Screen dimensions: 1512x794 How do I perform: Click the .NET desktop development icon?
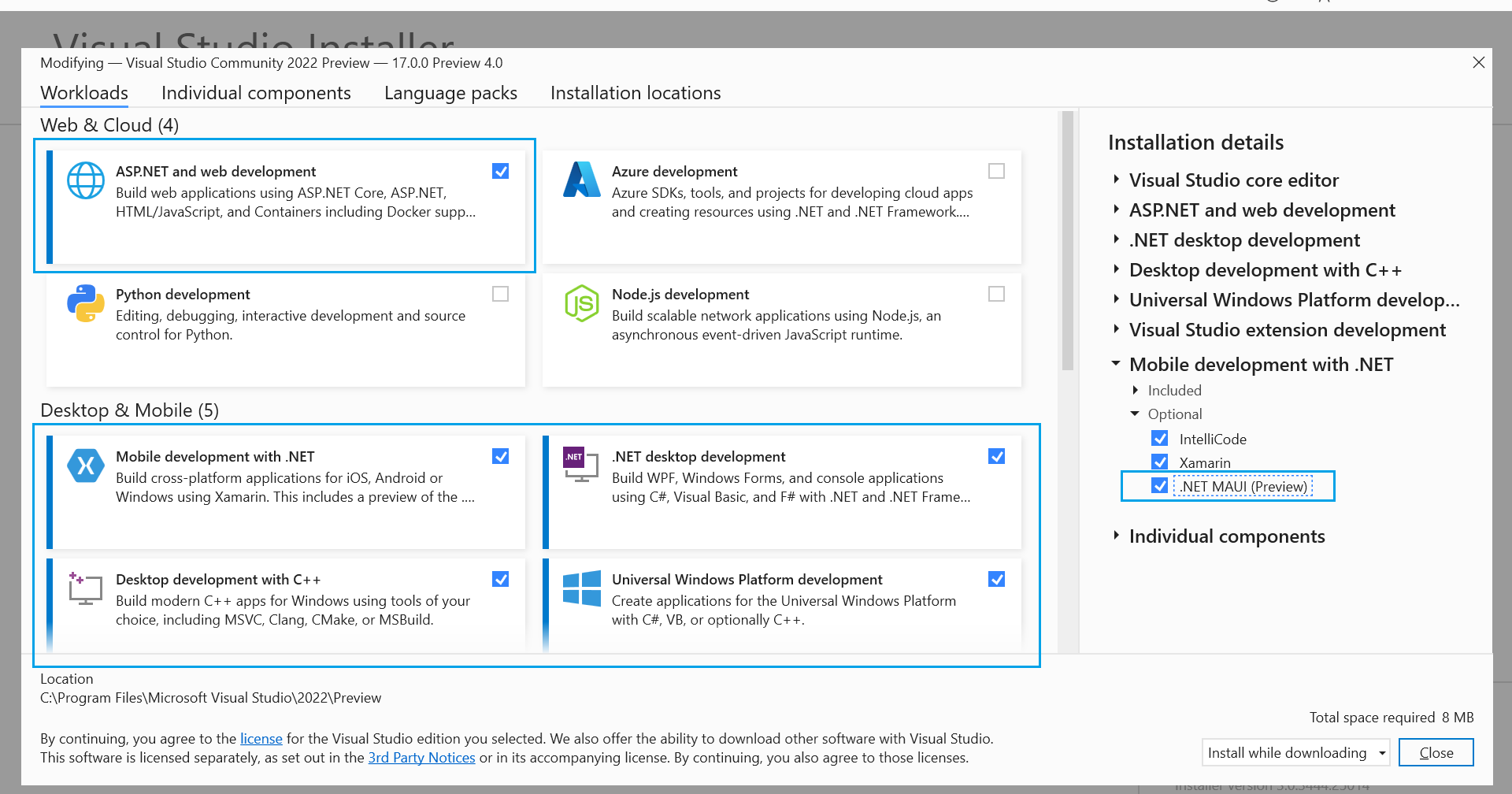coord(580,464)
